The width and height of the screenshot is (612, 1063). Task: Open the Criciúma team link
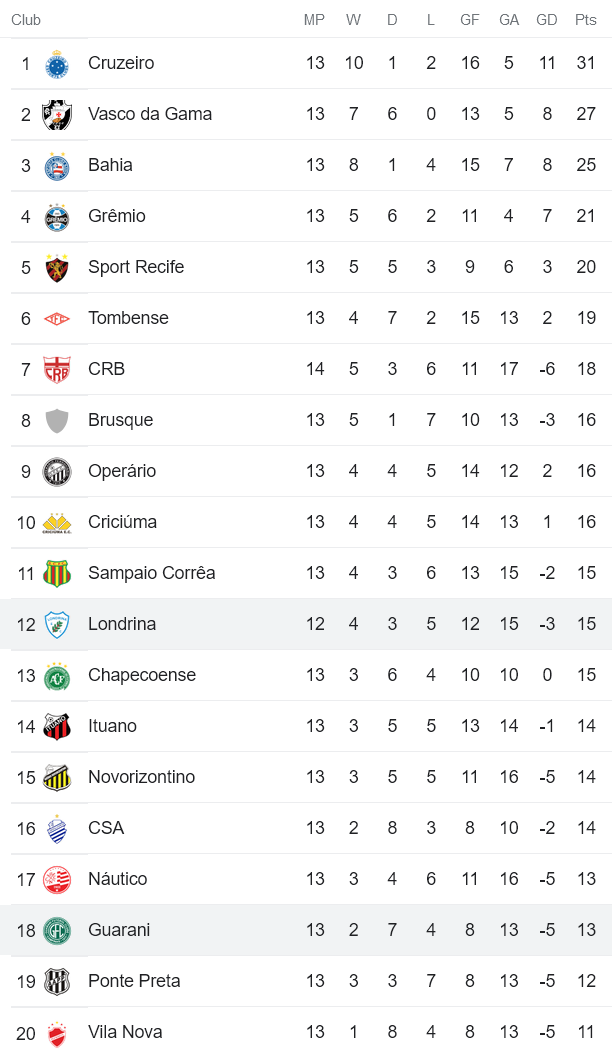tap(122, 522)
